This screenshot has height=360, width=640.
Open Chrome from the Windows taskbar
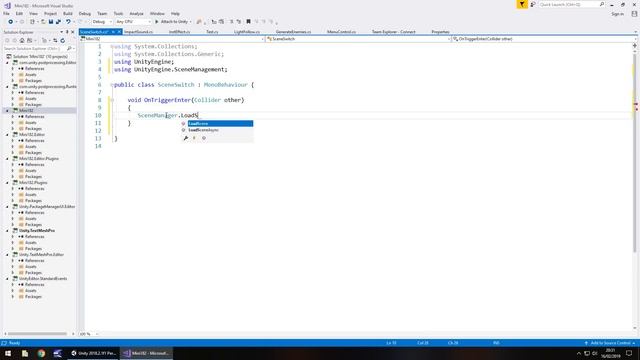(41, 353)
